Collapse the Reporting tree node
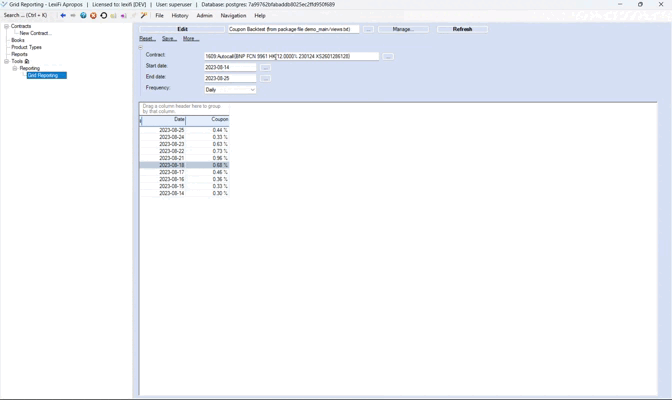 click(x=15, y=68)
